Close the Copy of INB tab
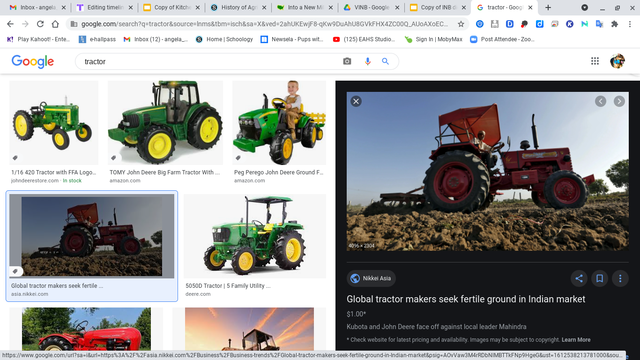Image resolution: width=640 pixels, height=360 pixels. point(463,7)
